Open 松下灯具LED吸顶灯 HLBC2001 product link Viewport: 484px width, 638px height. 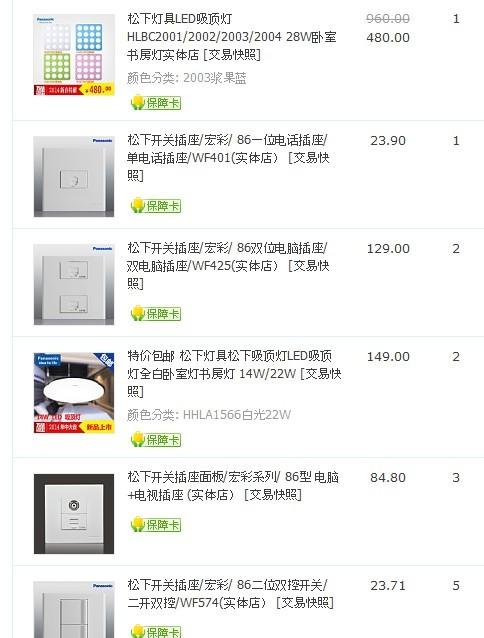pyautogui.click(x=231, y=37)
